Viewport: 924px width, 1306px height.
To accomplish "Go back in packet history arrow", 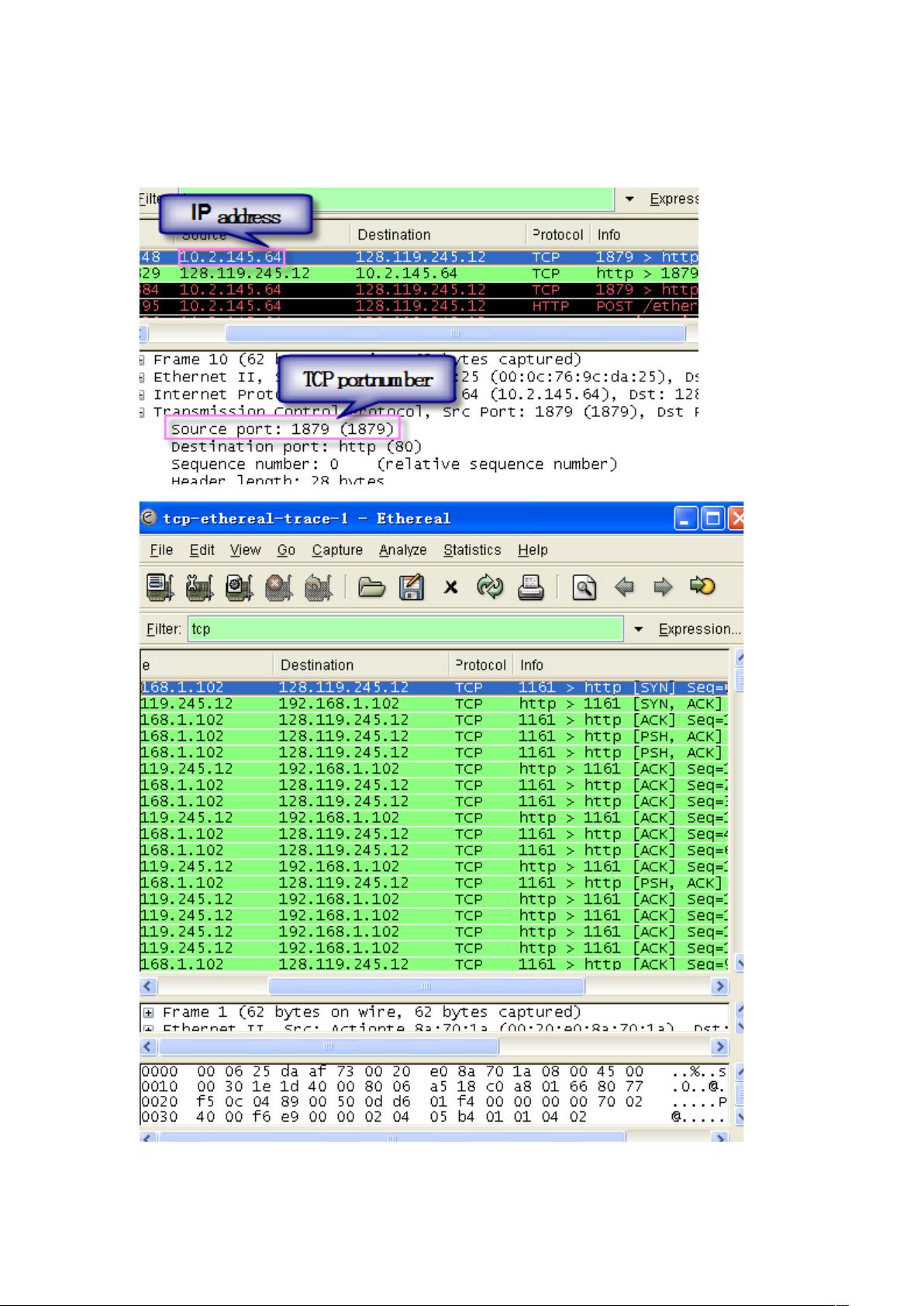I will [x=624, y=588].
